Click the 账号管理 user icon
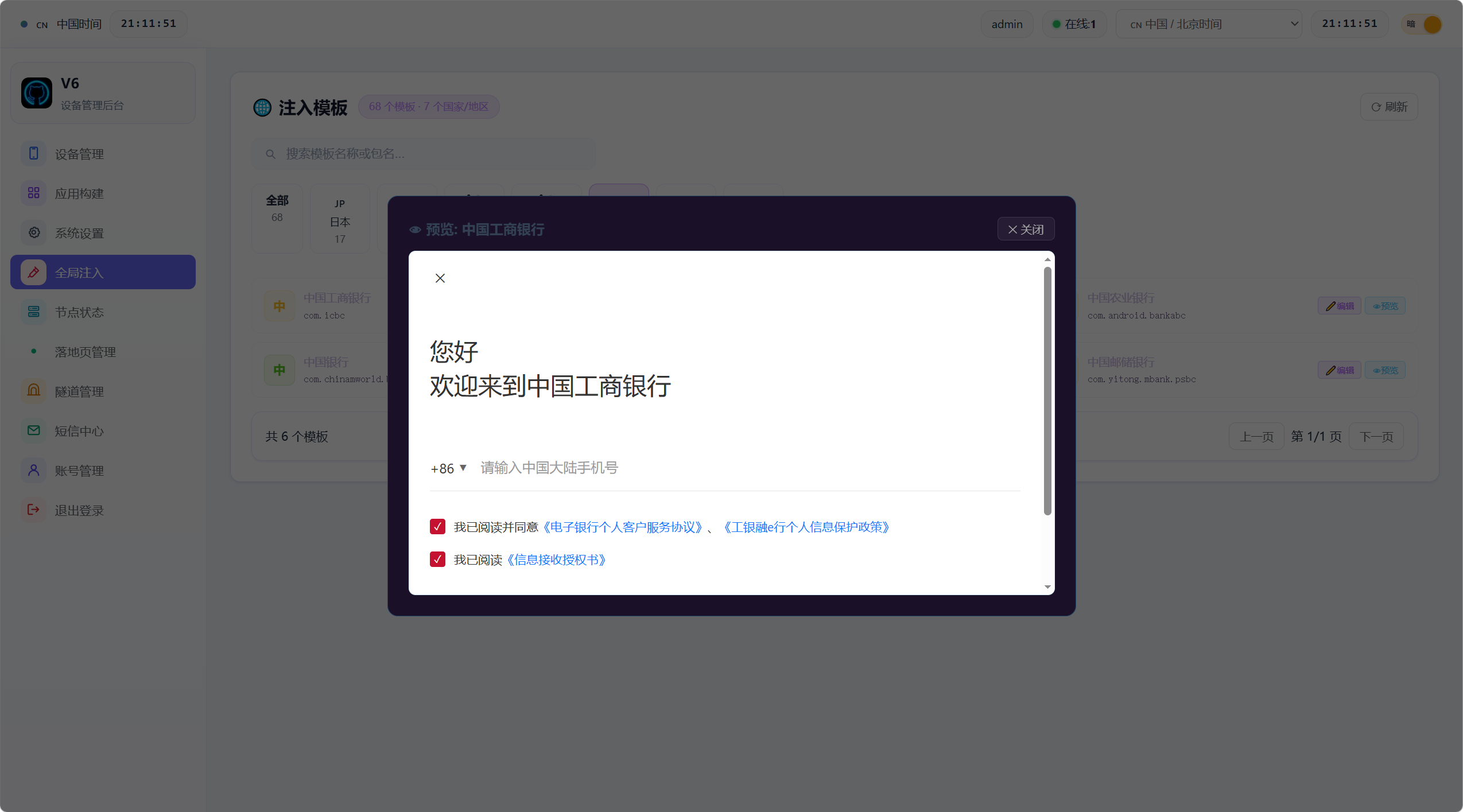Image resolution: width=1463 pixels, height=812 pixels. point(34,470)
